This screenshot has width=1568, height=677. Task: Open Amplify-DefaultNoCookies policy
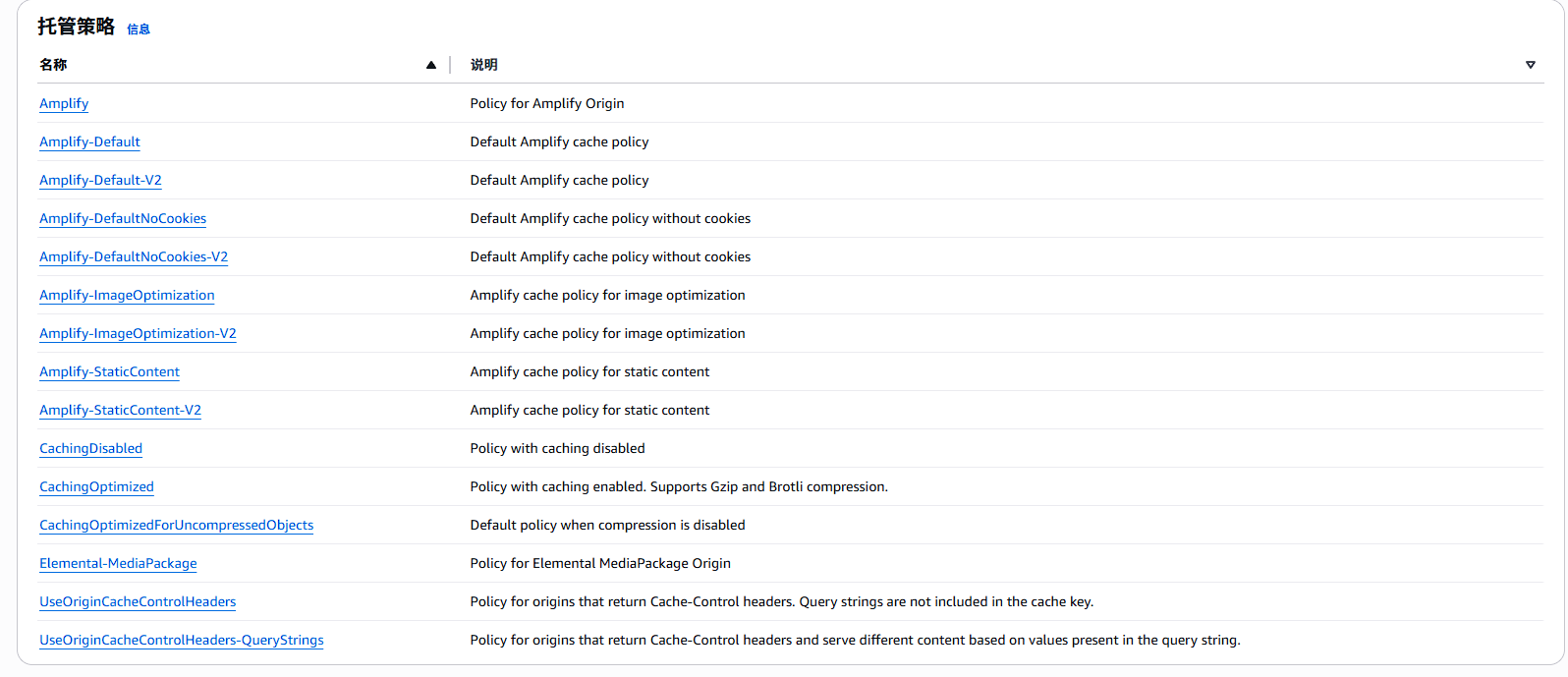coord(123,218)
